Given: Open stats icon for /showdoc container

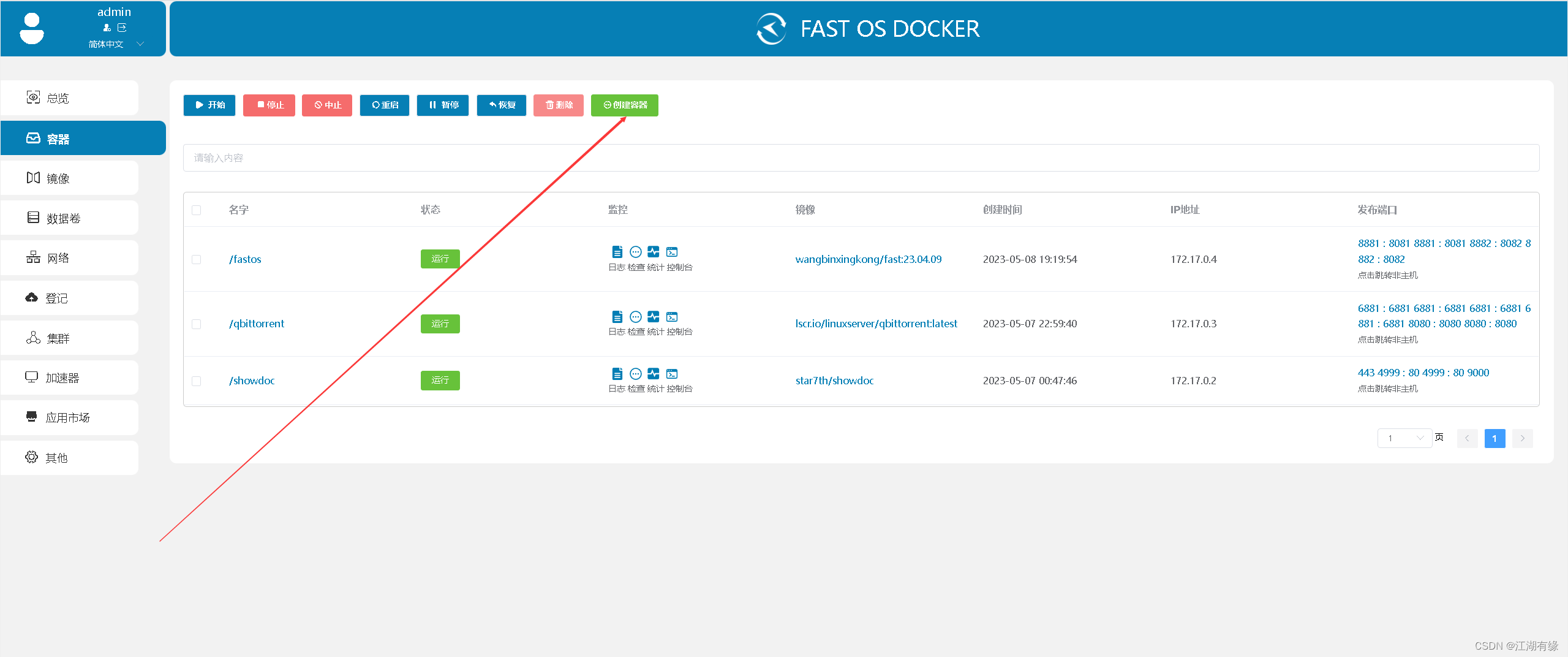Looking at the screenshot, I should click(x=654, y=374).
